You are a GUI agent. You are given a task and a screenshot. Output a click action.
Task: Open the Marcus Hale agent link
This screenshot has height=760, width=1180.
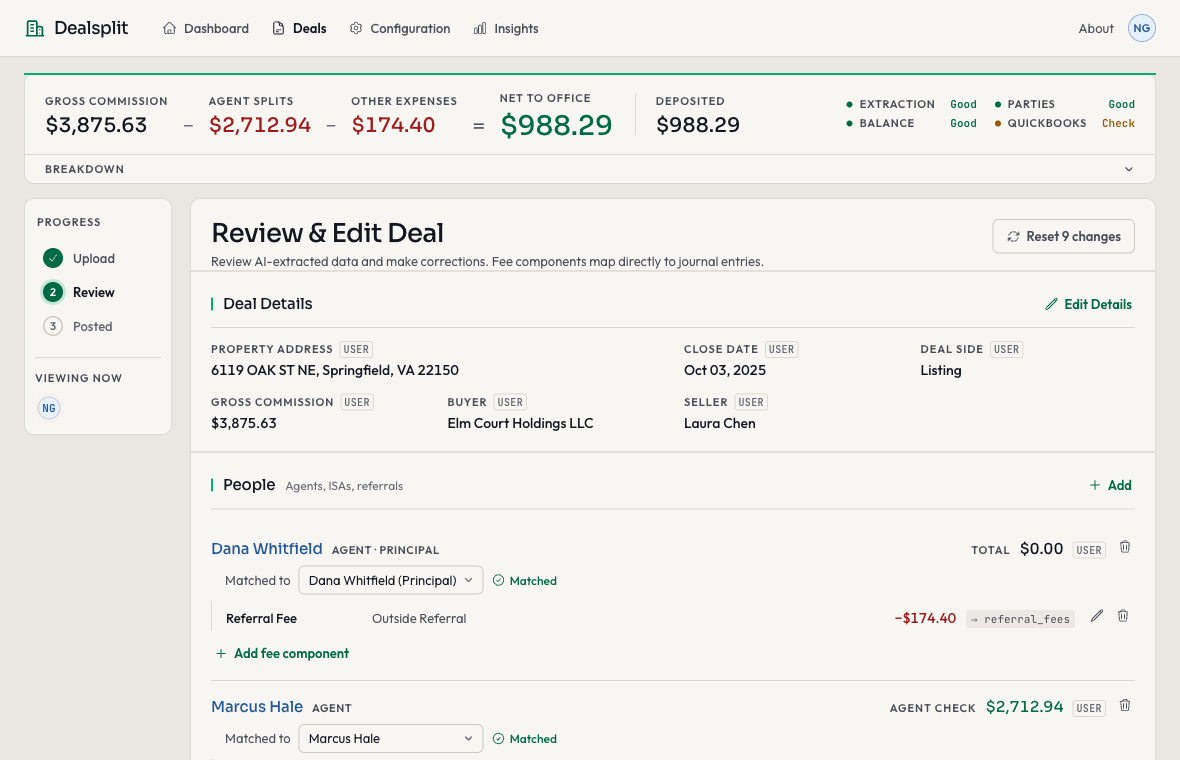(257, 707)
